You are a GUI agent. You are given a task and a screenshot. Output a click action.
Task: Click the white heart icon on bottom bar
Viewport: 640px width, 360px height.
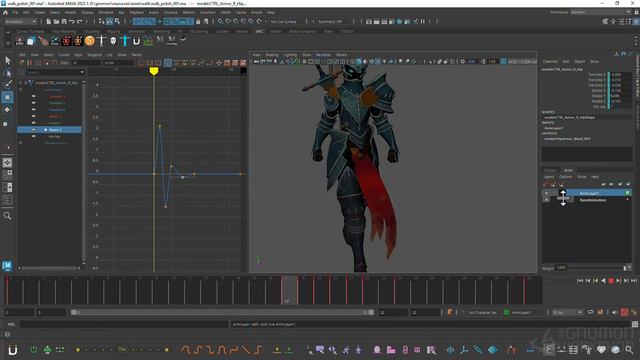tap(601, 350)
